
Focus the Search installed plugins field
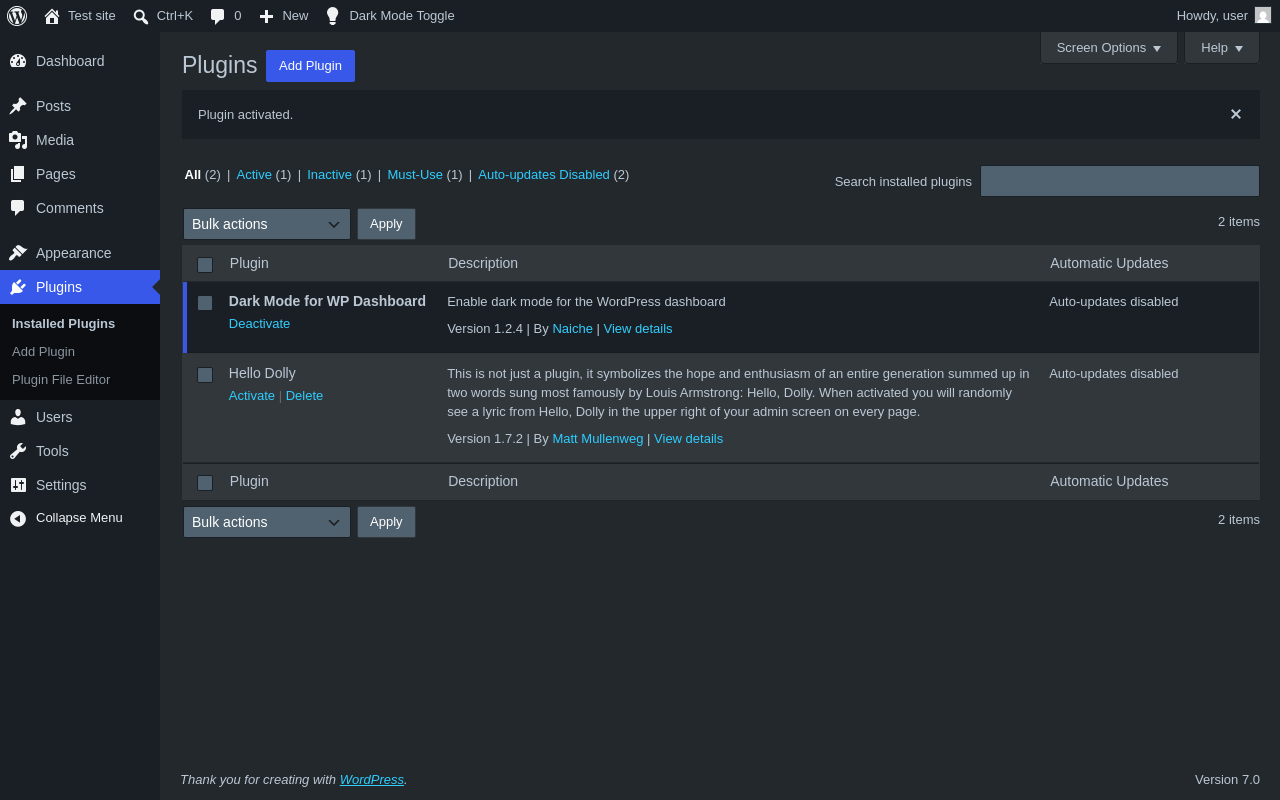click(1120, 181)
